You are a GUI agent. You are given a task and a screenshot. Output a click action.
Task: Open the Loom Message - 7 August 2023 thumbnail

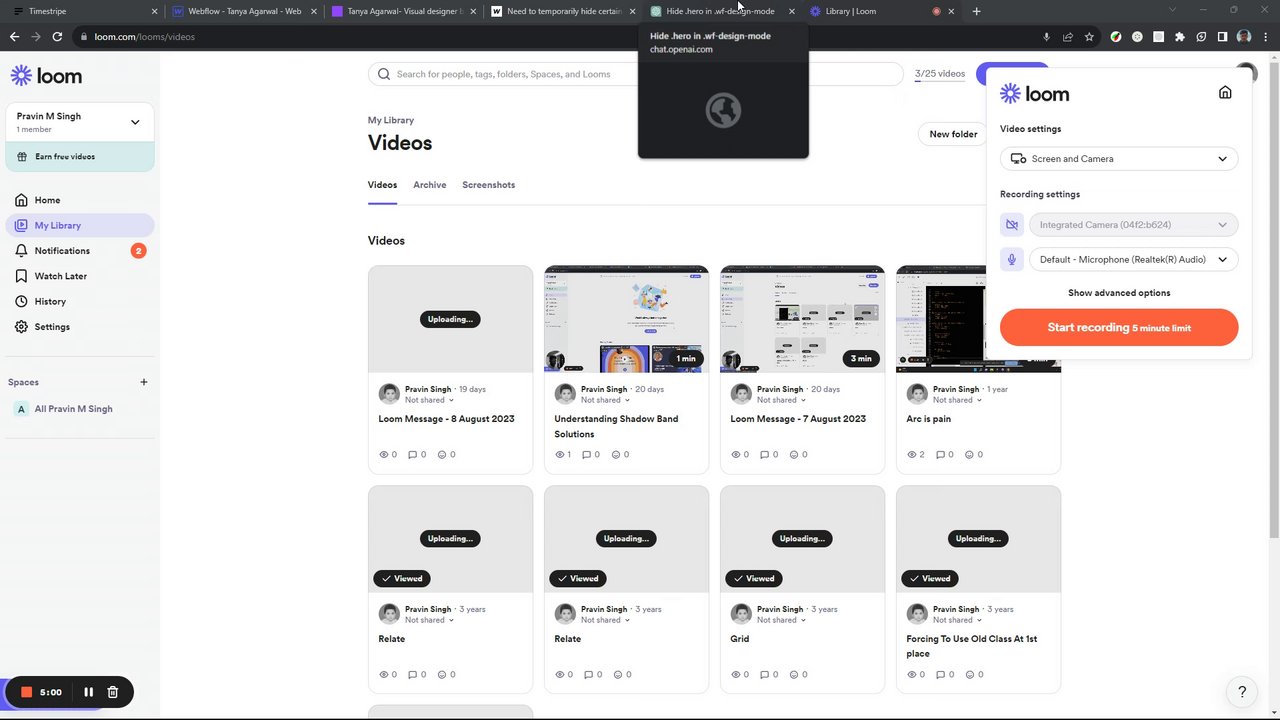click(802, 319)
